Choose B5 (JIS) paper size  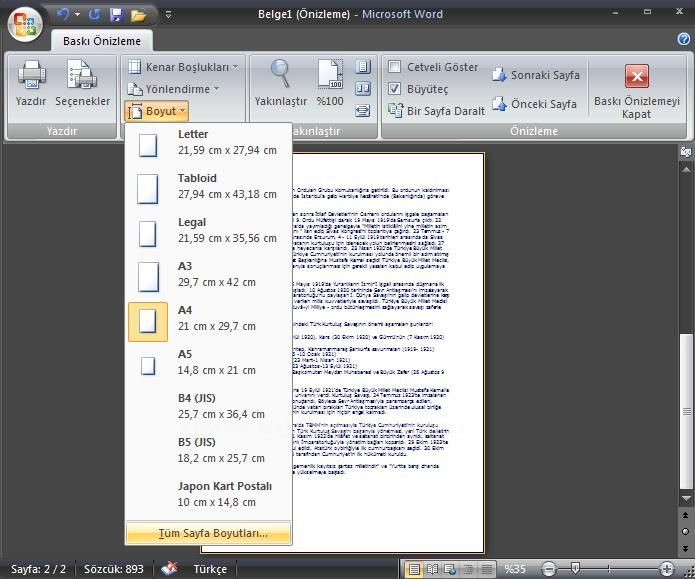click(208, 452)
